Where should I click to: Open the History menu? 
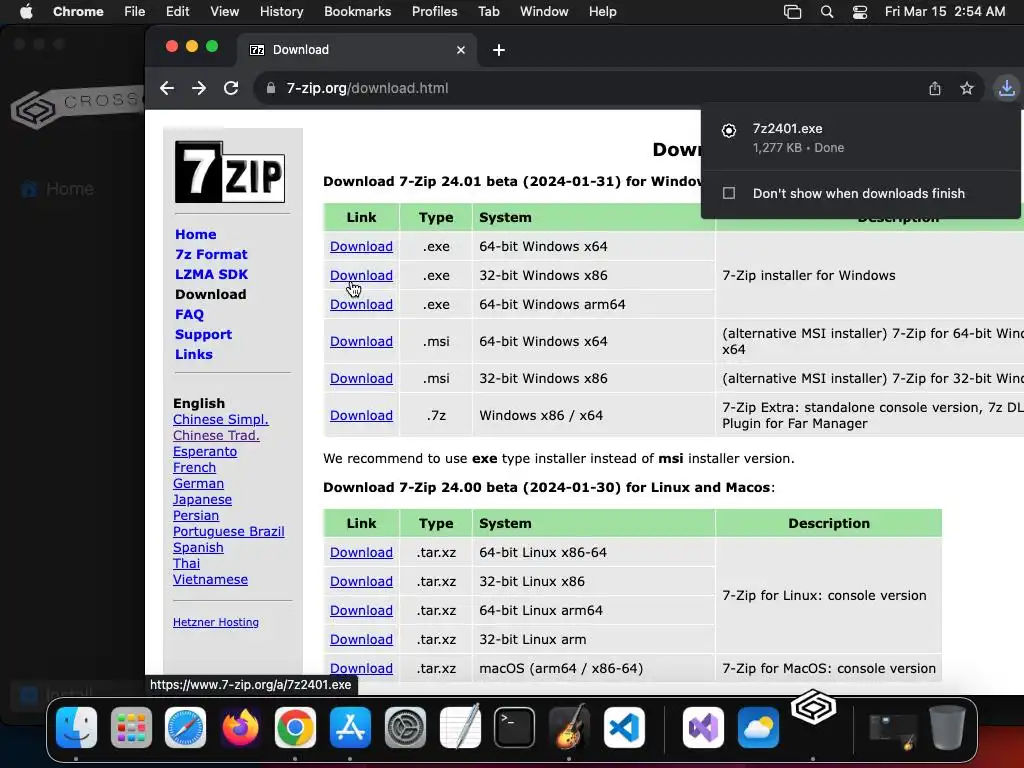(x=281, y=12)
